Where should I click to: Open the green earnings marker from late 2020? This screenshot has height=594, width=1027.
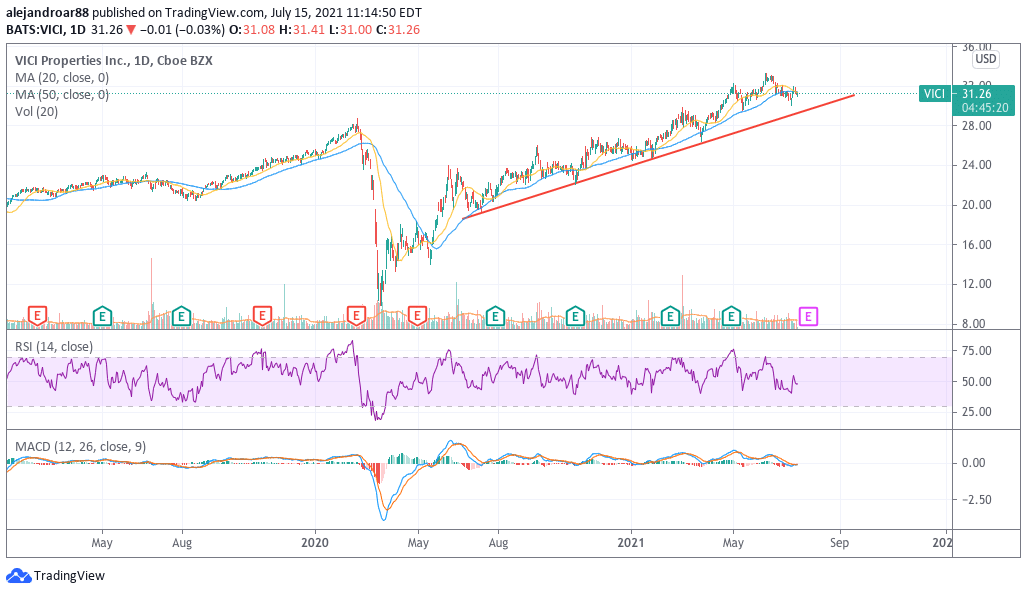pos(575,317)
